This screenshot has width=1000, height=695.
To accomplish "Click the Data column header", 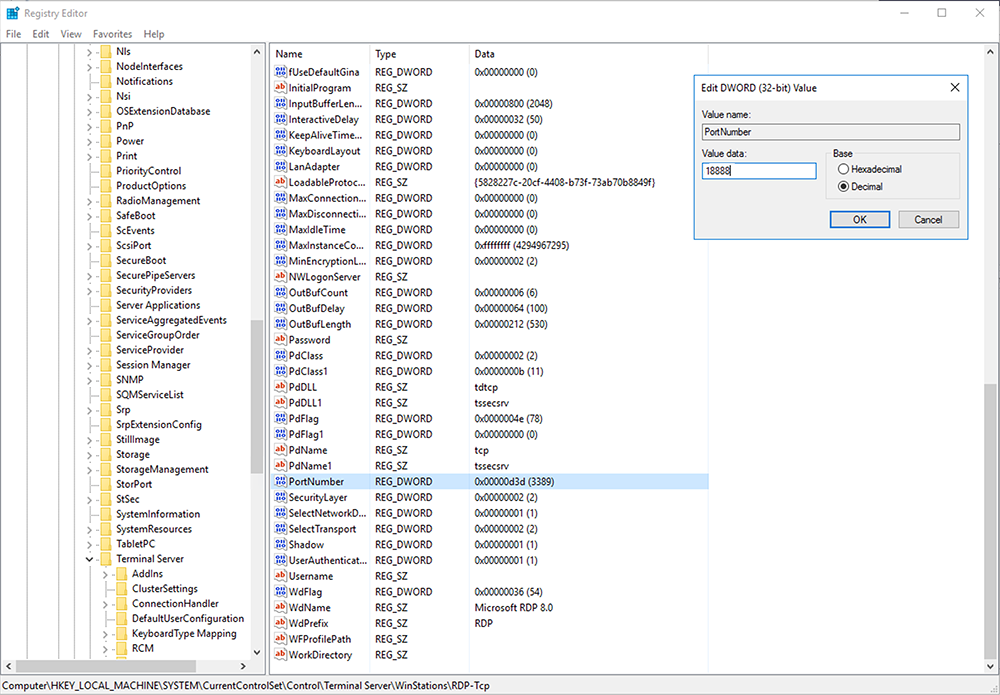I will pos(484,54).
